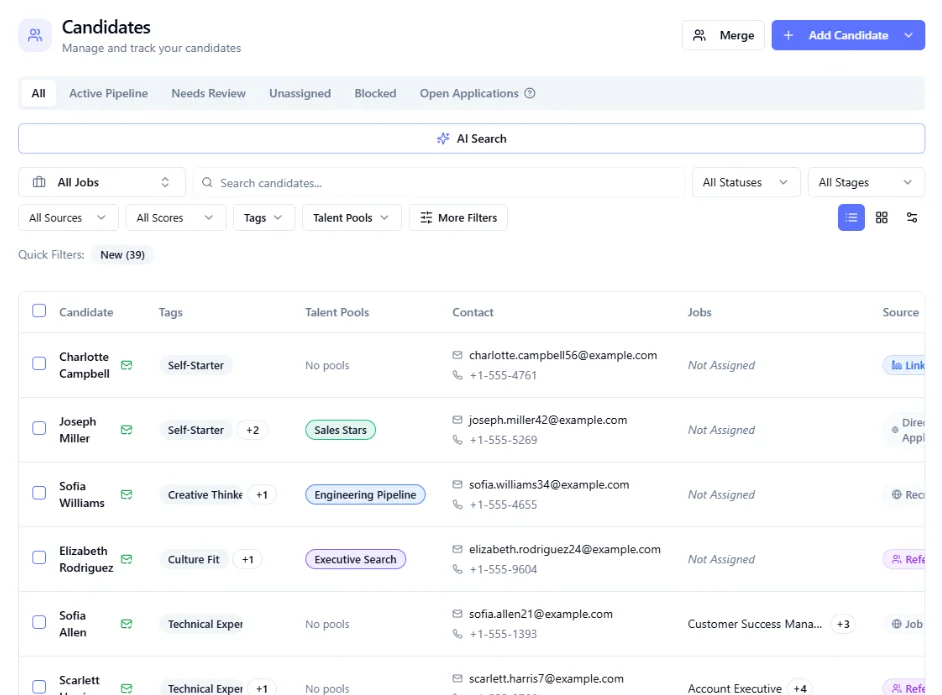Switch to Active Pipeline tab
942x695 pixels.
pyautogui.click(x=108, y=93)
